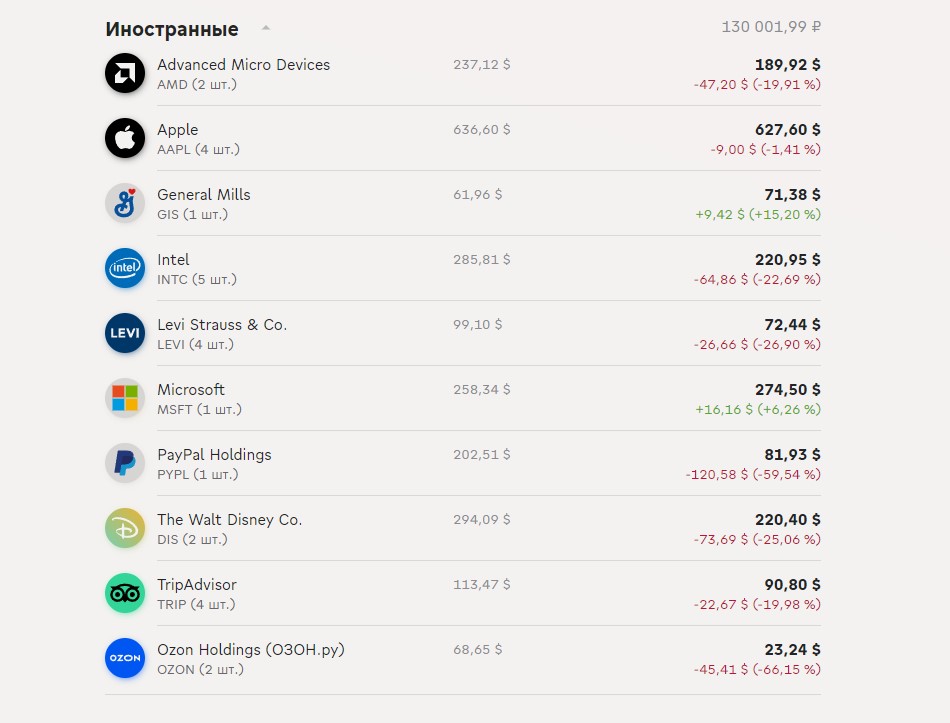Open the Microsoft four-color logo icon
The height and width of the screenshot is (723, 950).
tap(125, 398)
